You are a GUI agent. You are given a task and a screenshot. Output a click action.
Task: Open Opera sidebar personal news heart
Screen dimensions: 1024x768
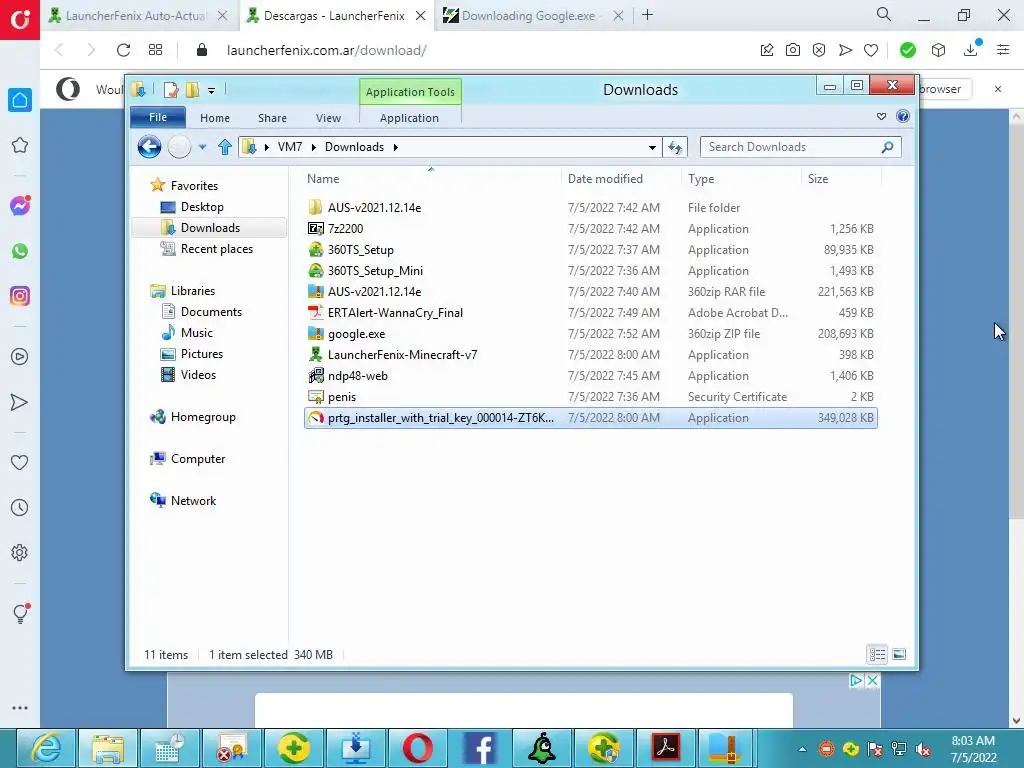(20, 462)
